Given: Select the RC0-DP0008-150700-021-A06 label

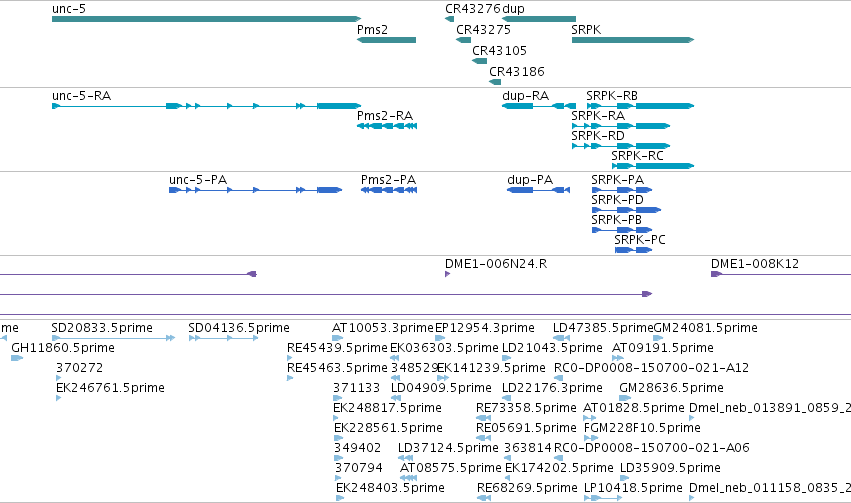Looking at the screenshot, I should 652,448.
